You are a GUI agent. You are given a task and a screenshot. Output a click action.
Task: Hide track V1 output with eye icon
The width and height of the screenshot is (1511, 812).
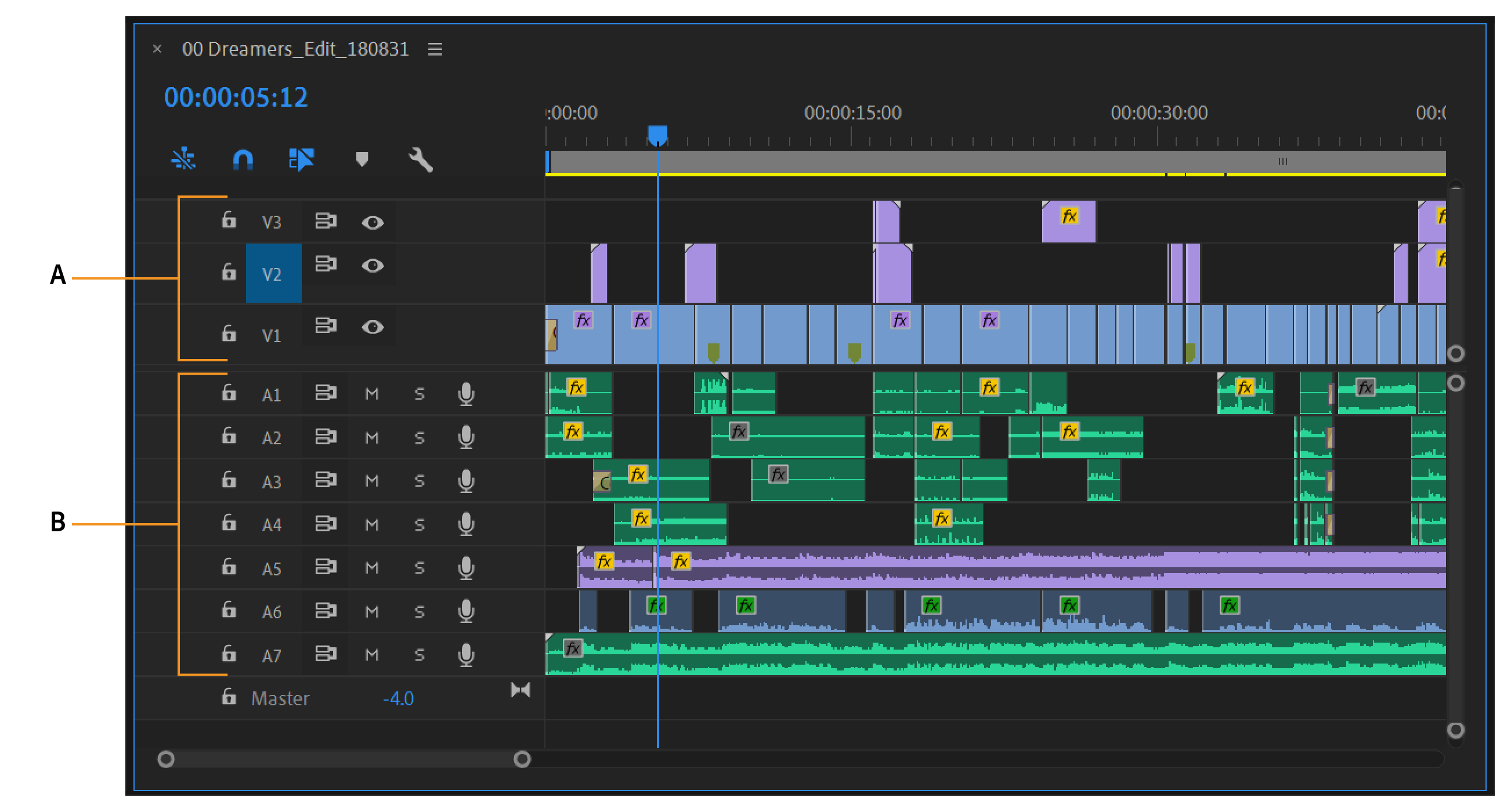[373, 327]
